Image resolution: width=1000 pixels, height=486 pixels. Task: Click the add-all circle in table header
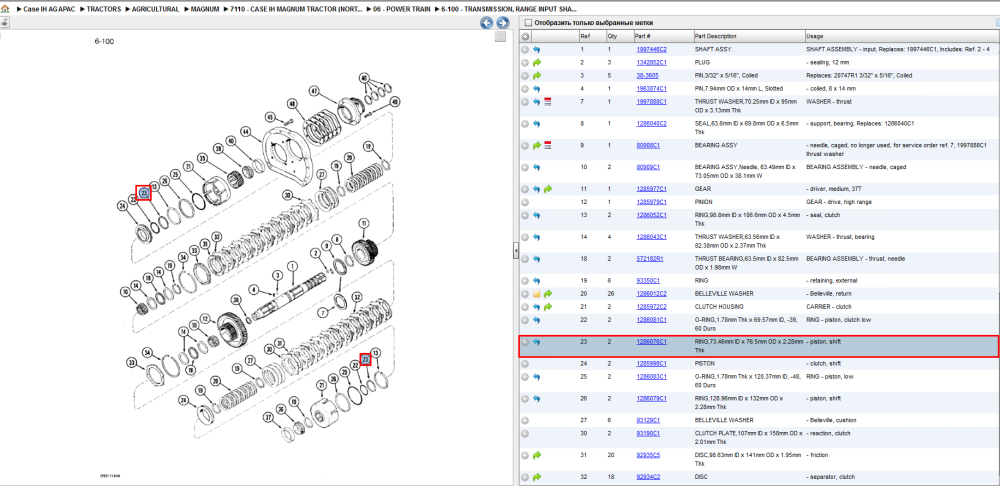525,36
